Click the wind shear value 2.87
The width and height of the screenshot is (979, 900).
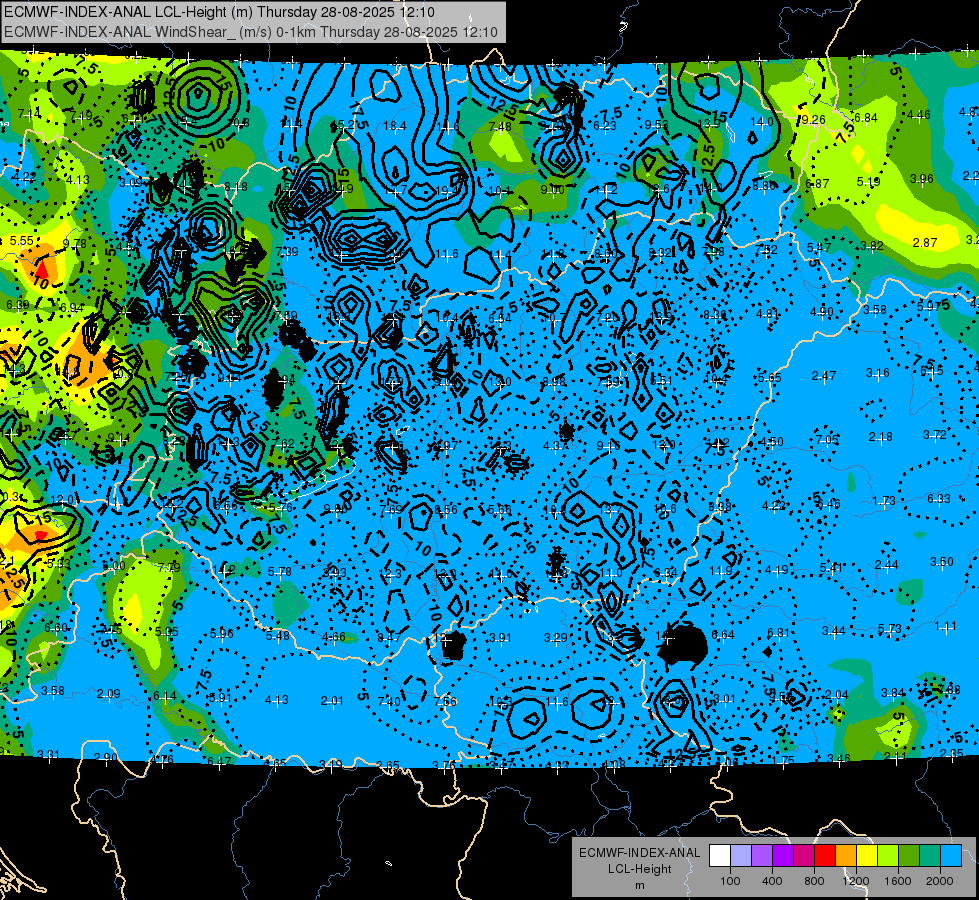tap(925, 242)
